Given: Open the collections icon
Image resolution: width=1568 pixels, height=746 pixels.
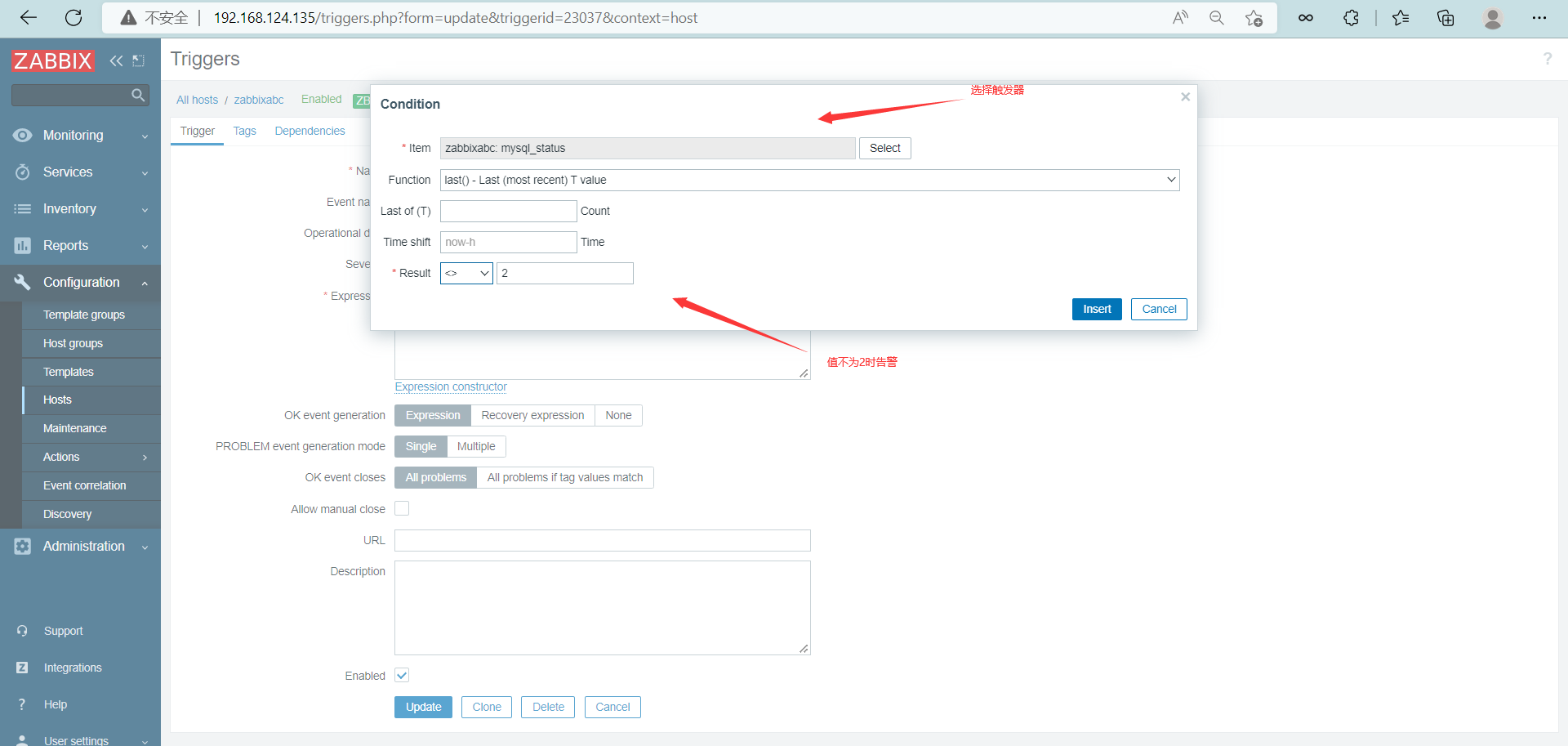Looking at the screenshot, I should (x=1445, y=18).
